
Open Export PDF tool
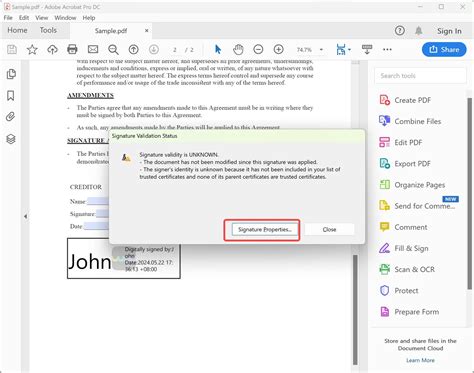point(405,164)
